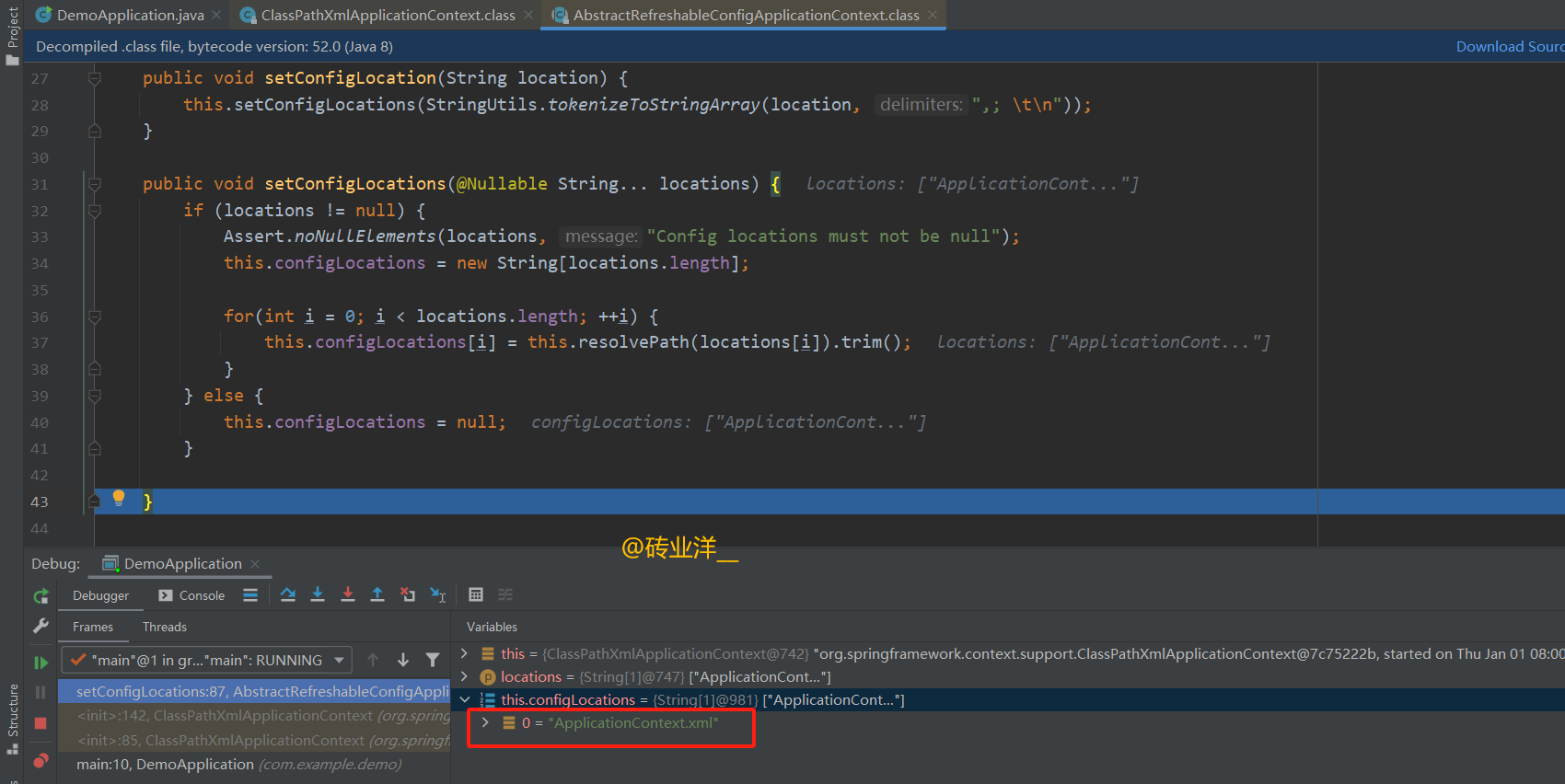The height and width of the screenshot is (784, 1565).
Task: Open View Breakpoints red circles icon
Action: point(41,760)
